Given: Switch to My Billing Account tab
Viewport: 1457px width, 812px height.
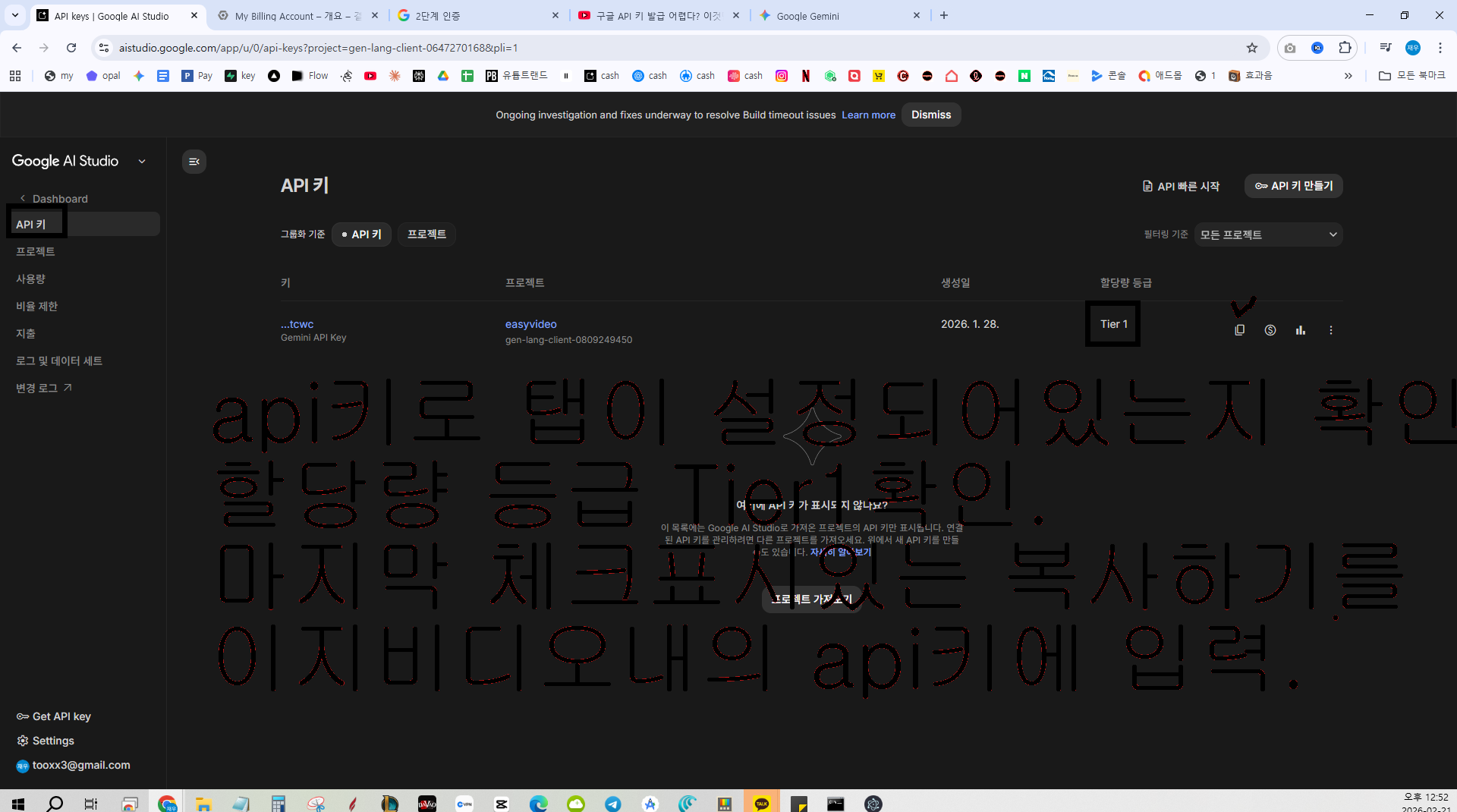Looking at the screenshot, I should (297, 16).
